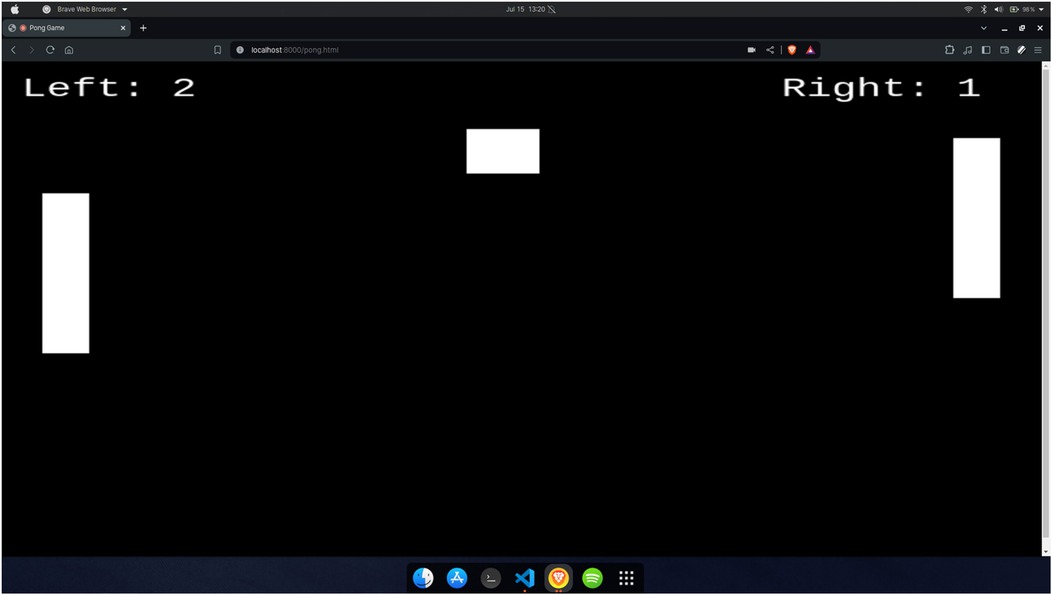The width and height of the screenshot is (1052, 595).
Task: Open the system status menu arrow
Action: 1042,9
